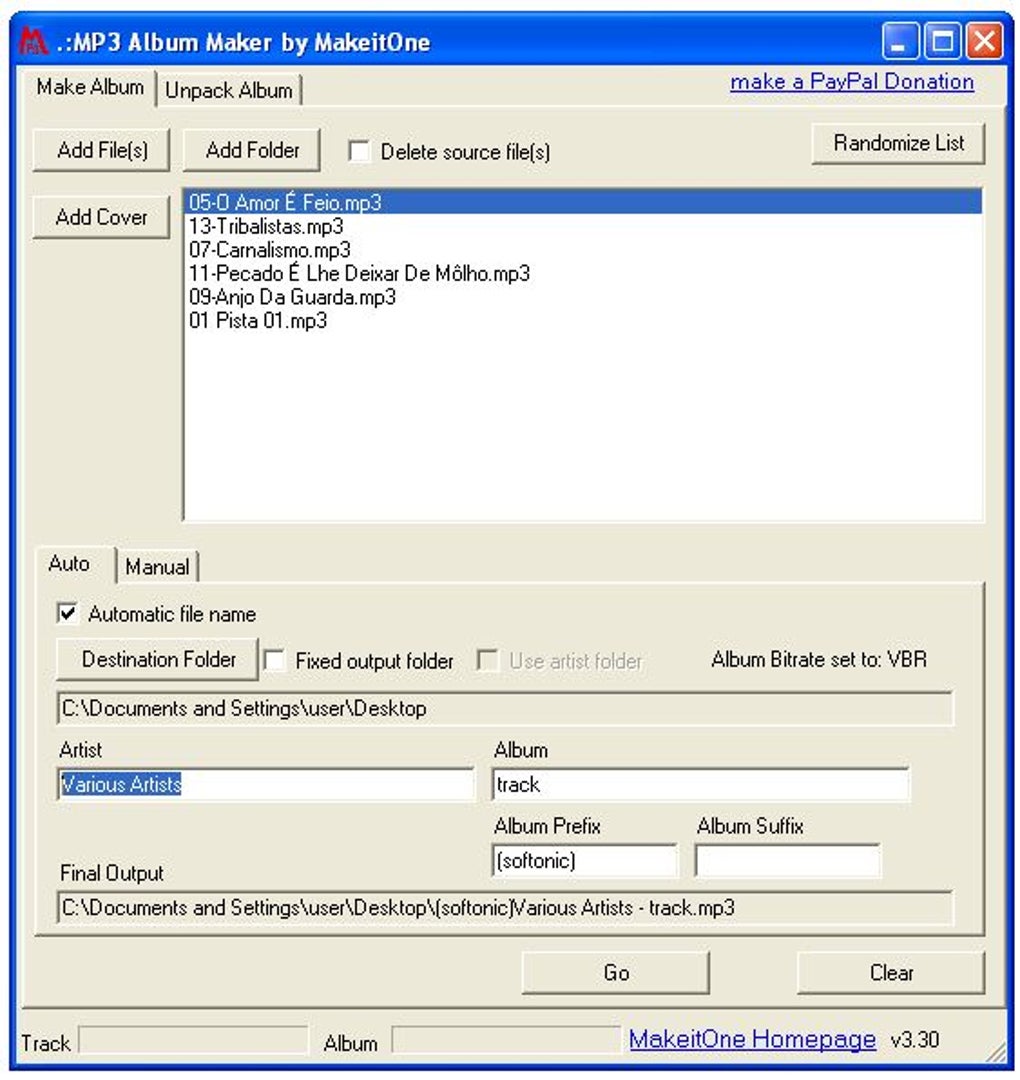The width and height of the screenshot is (1020, 1080).
Task: Start album creation with Go
Action: (616, 973)
